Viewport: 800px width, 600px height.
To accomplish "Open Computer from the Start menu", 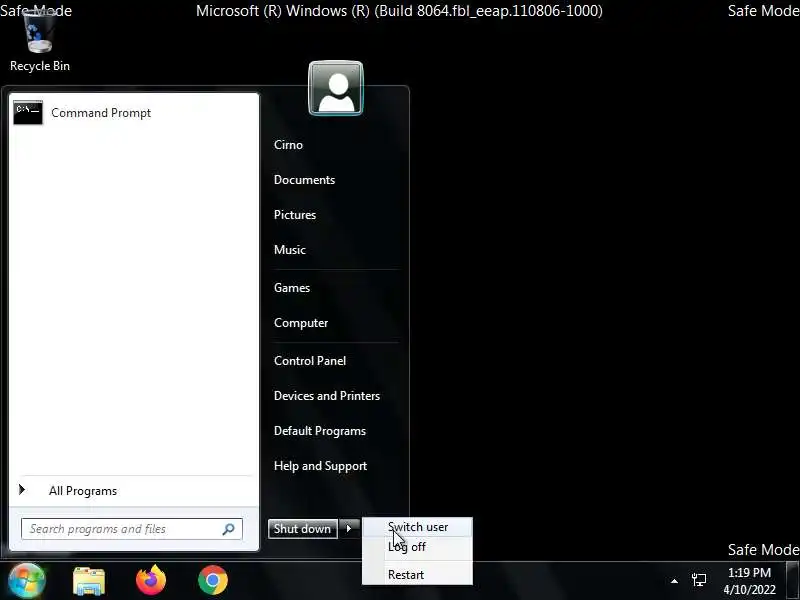I will [301, 323].
